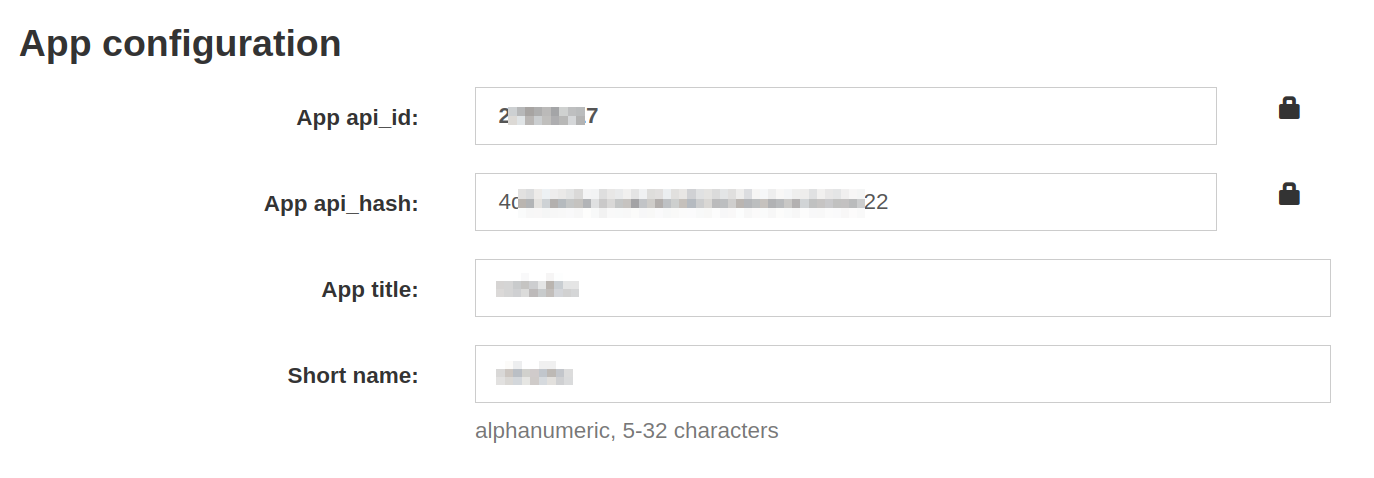The image size is (1374, 478).
Task: Click the lock icon beside App api_id
Action: coord(1289,108)
